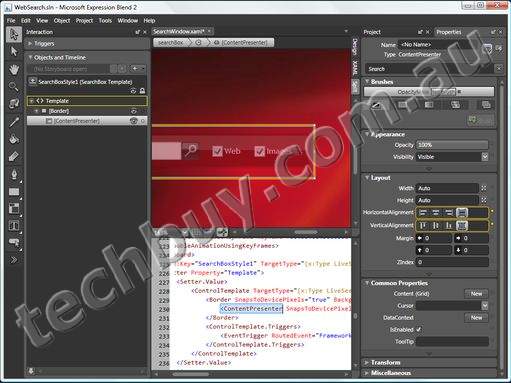511x383 pixels.
Task: Select the No brush option
Action: click(x=376, y=105)
